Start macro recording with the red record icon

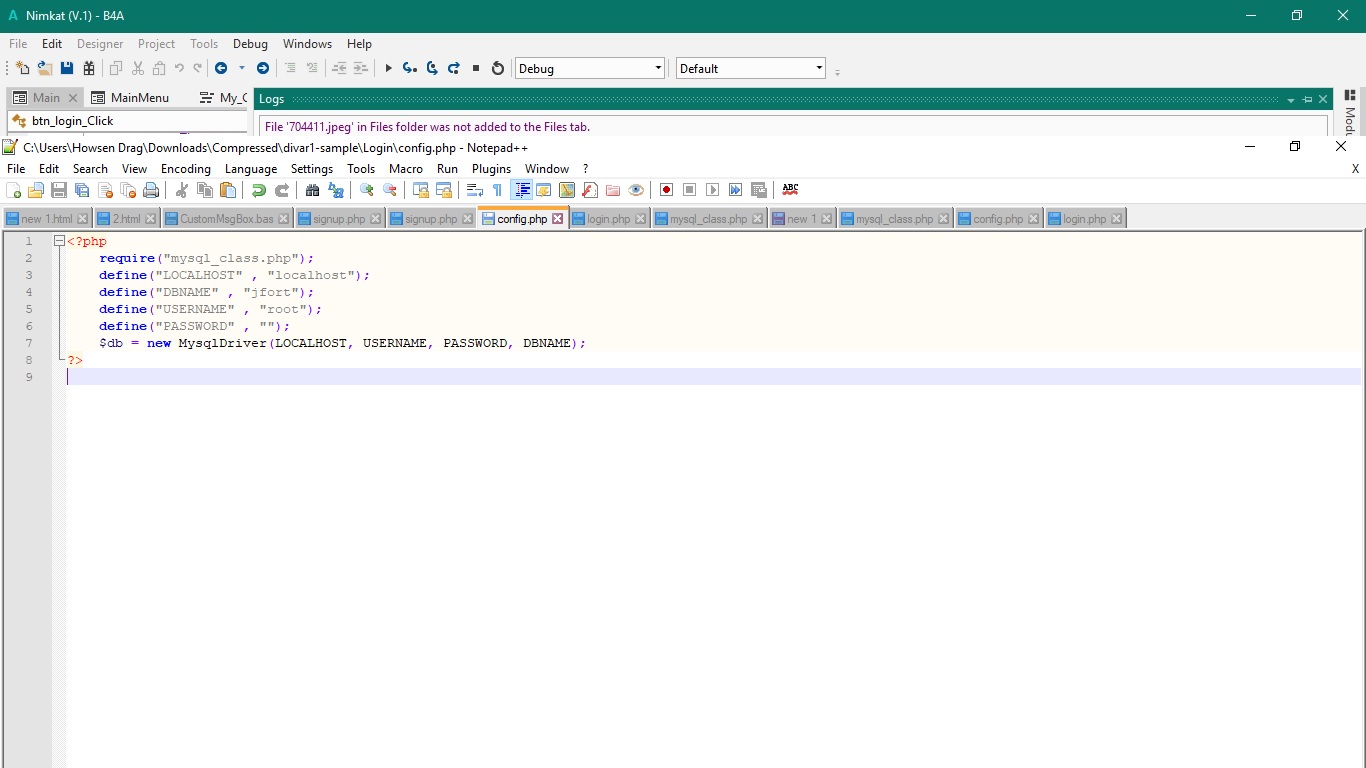tap(666, 190)
